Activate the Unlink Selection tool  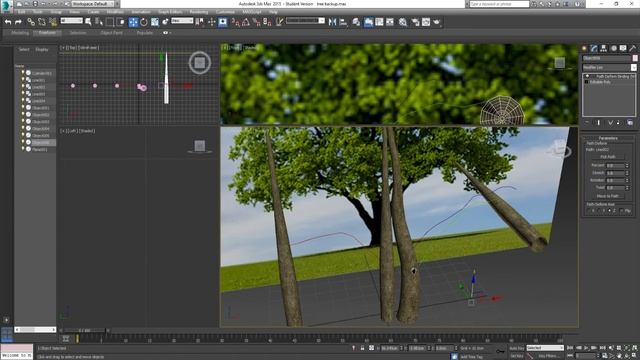(x=42, y=22)
